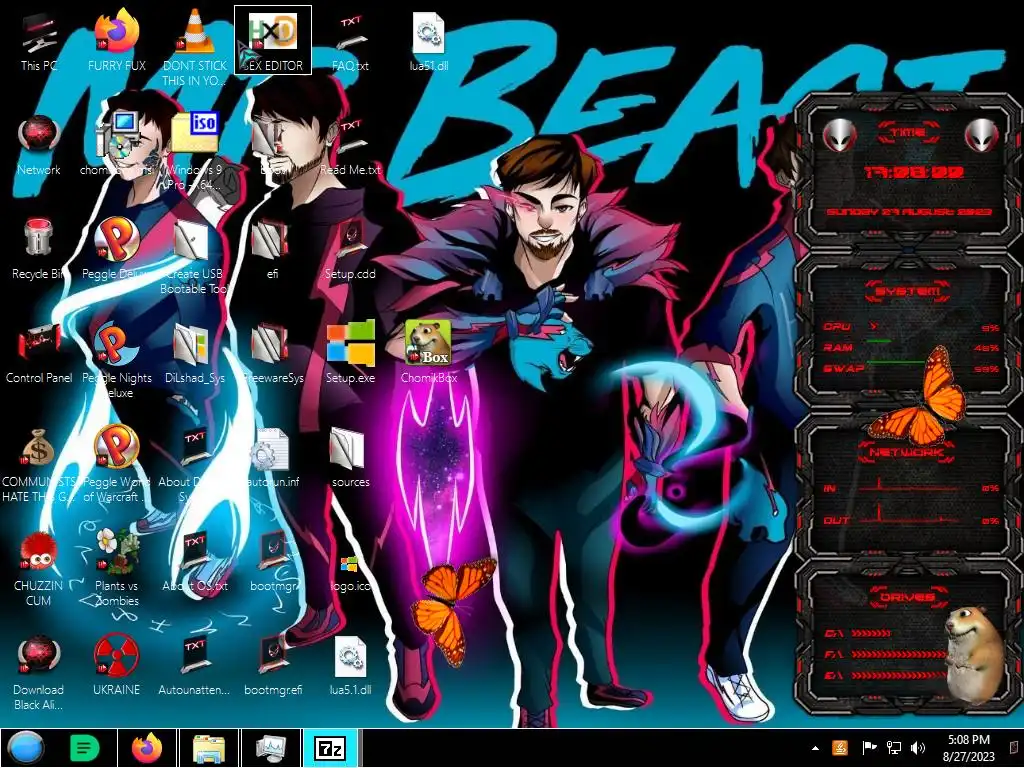Click the left alien head icon in gadget

tap(839, 136)
